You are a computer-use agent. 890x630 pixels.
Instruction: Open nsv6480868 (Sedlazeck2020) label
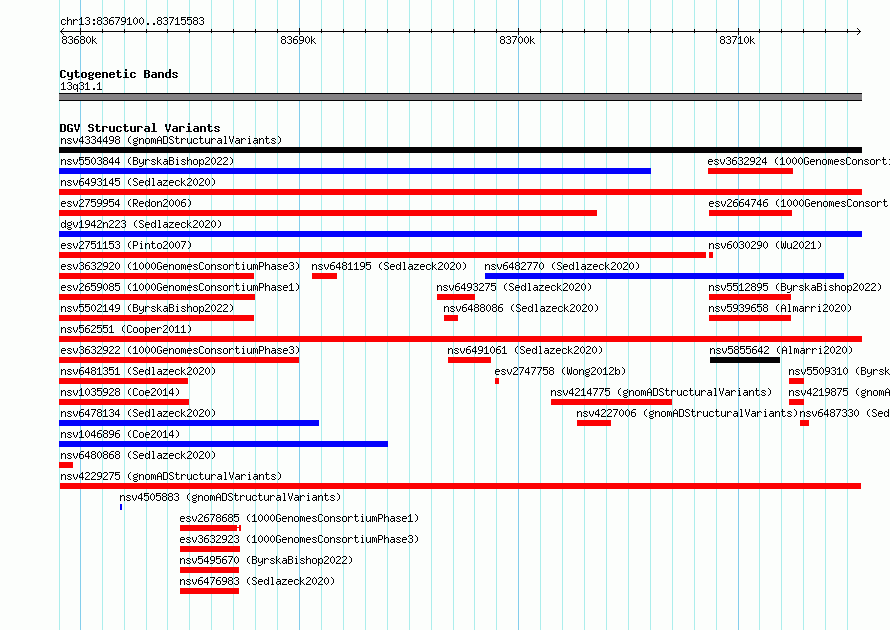click(138, 455)
